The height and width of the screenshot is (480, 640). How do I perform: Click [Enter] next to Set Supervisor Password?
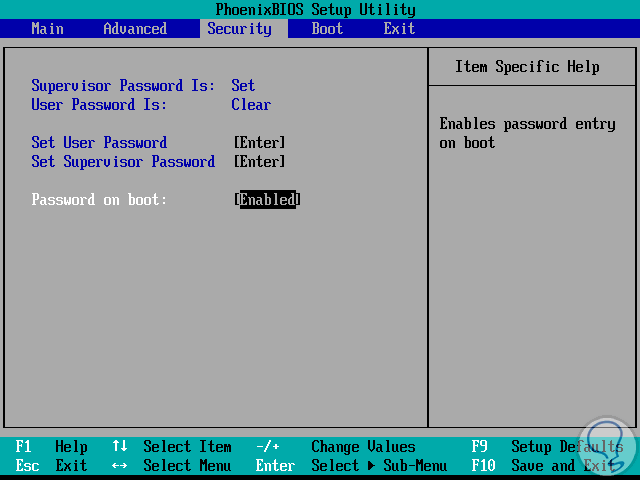(x=260, y=161)
